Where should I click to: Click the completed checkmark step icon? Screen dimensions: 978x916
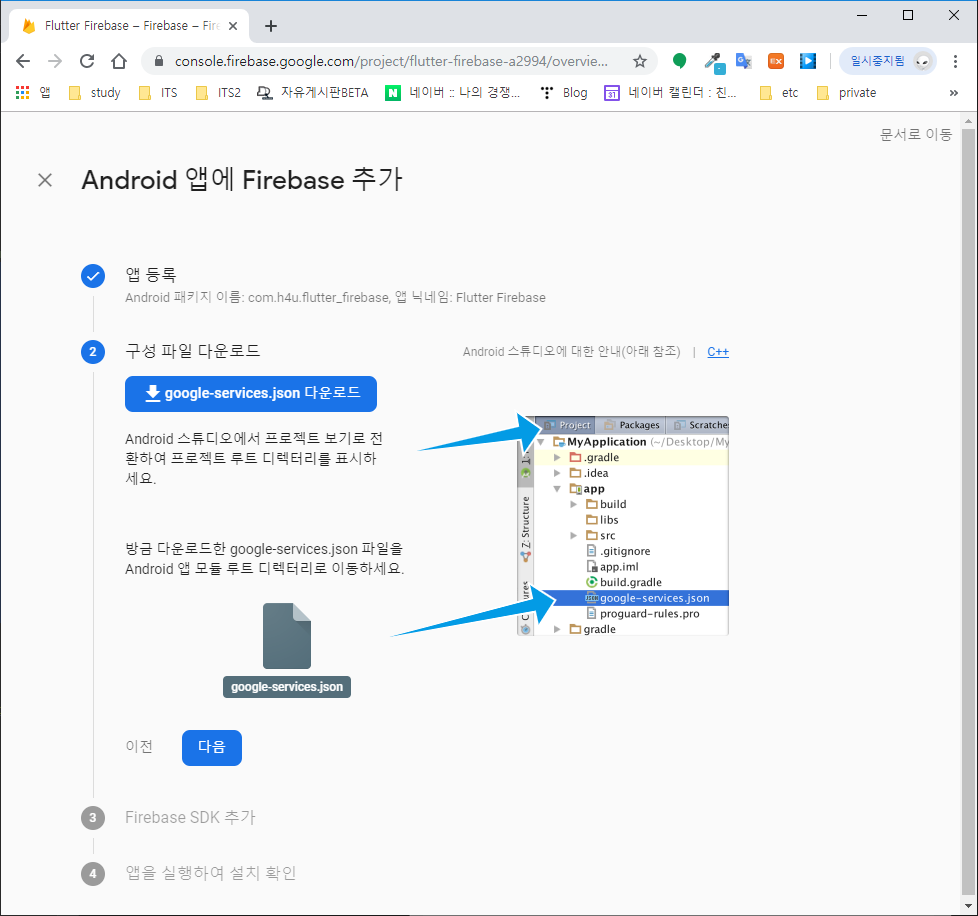click(x=93, y=276)
